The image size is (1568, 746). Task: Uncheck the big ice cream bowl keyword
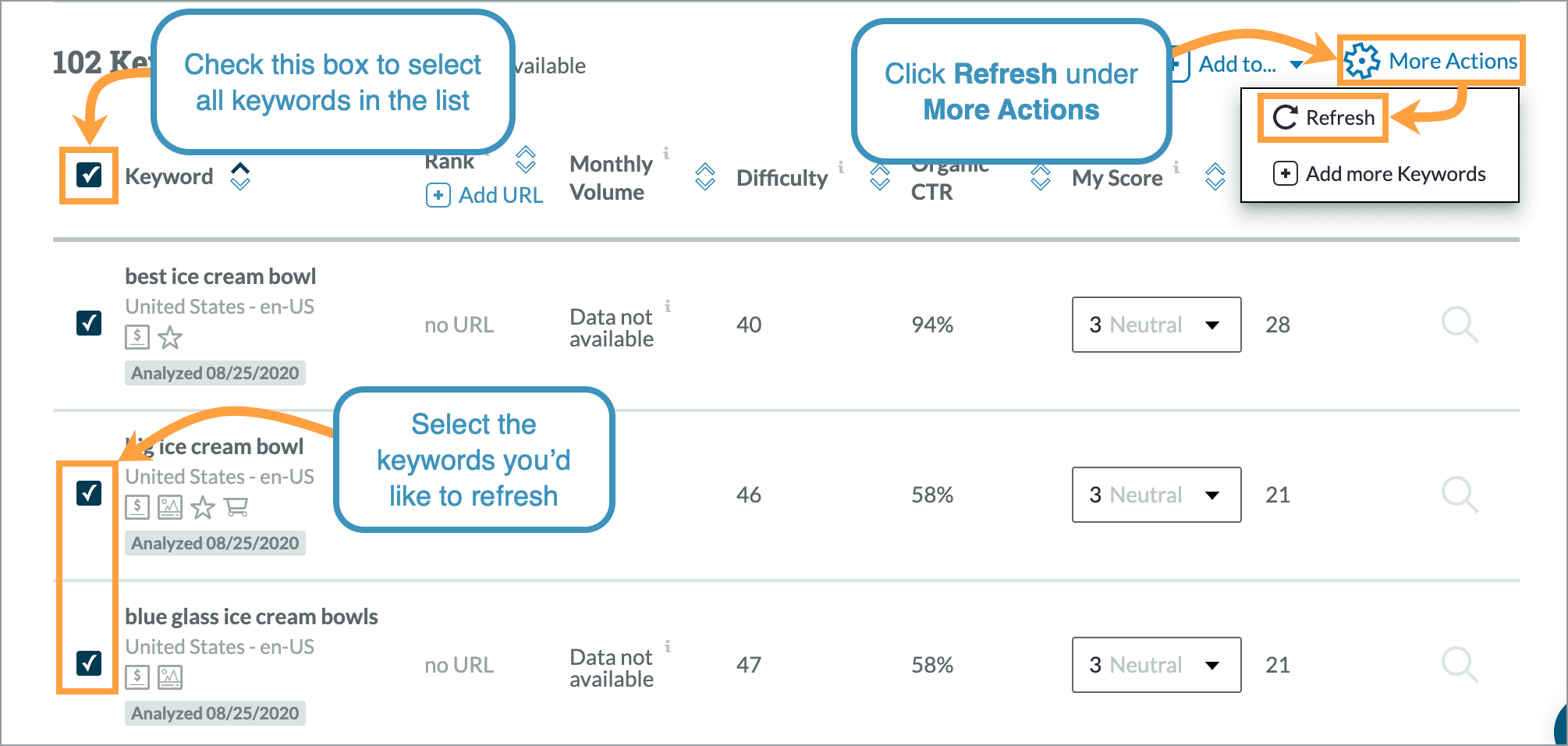click(88, 494)
